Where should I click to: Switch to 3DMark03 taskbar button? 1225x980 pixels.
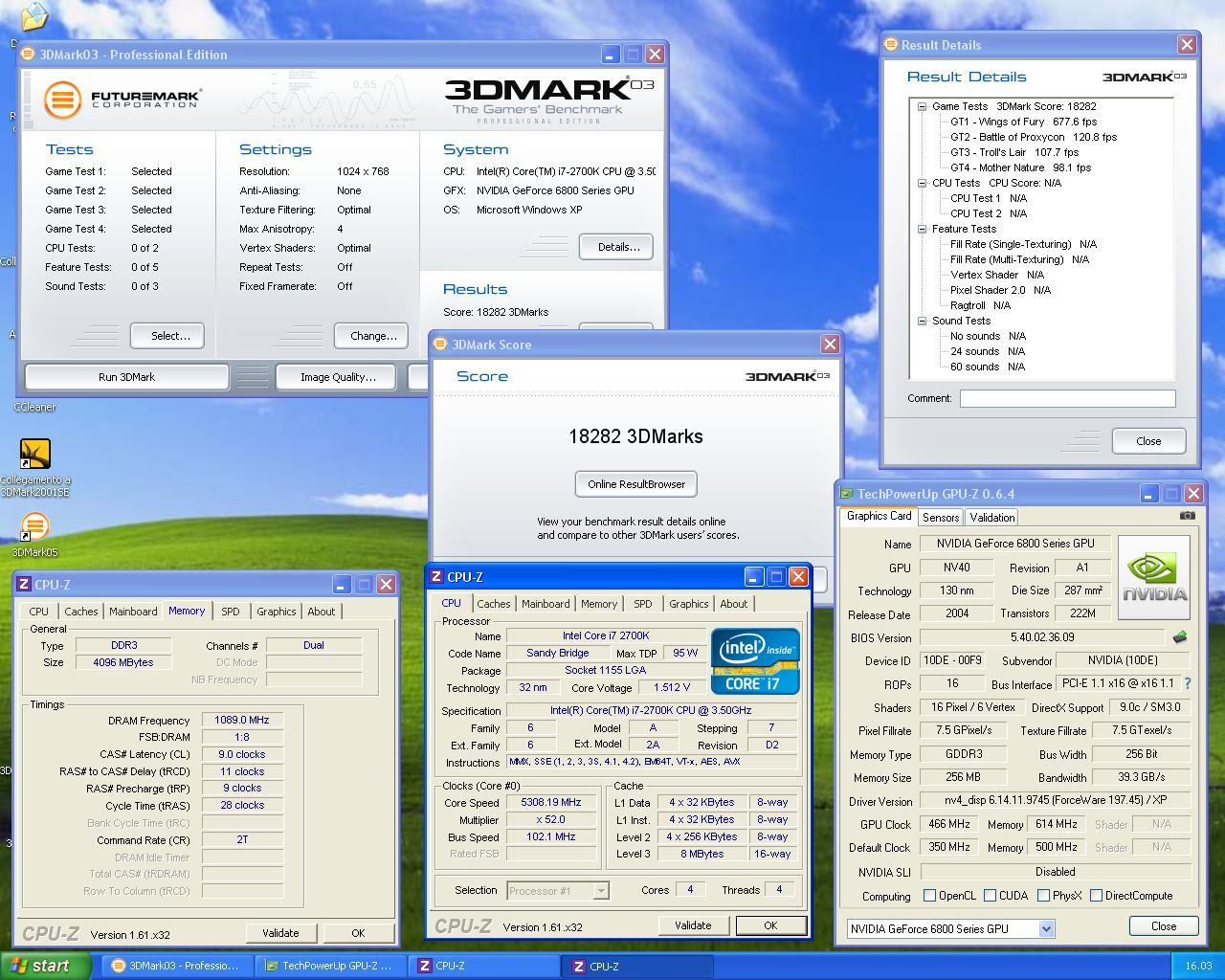click(x=178, y=966)
